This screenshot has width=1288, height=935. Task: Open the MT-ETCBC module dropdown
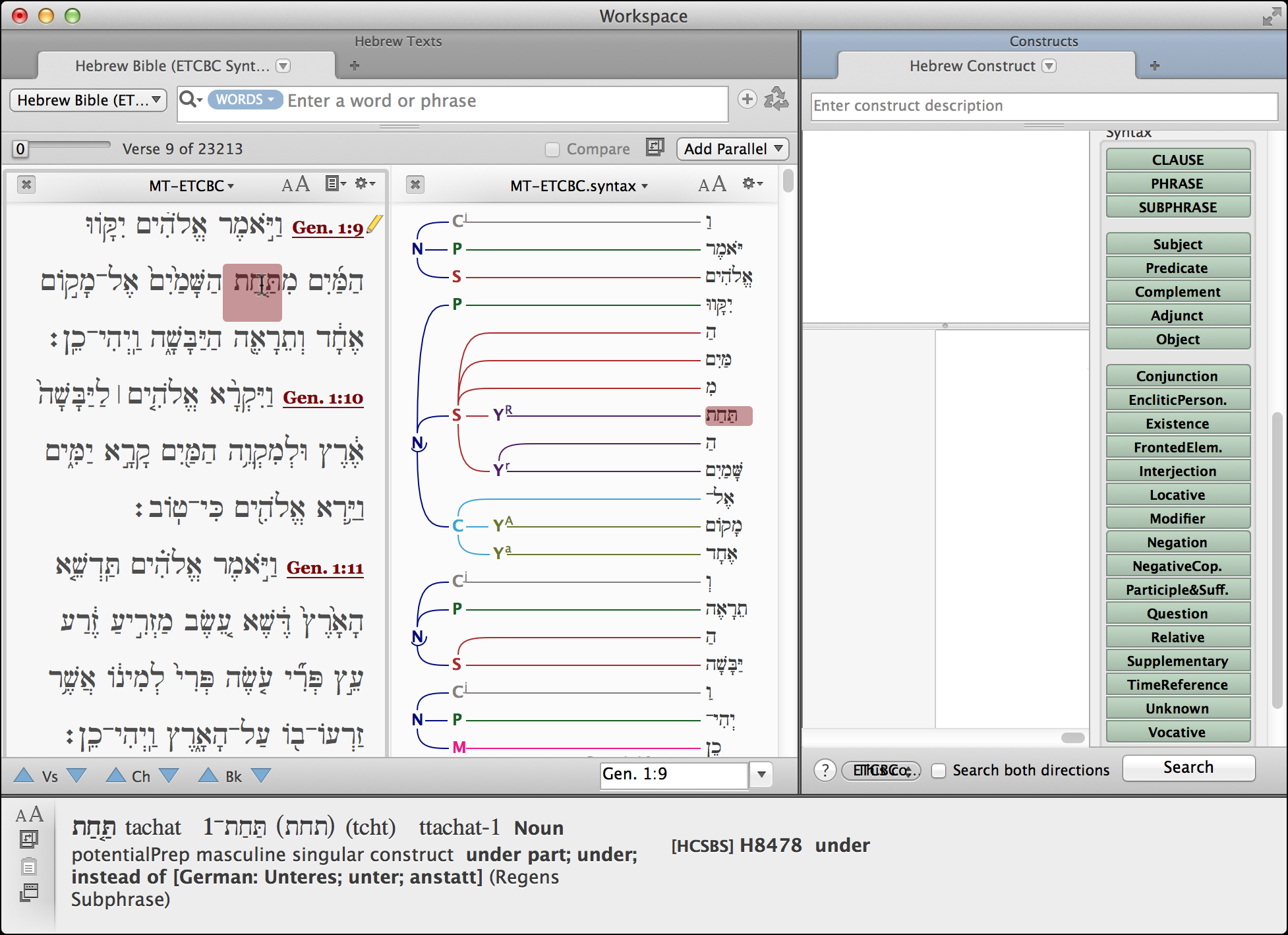click(191, 186)
